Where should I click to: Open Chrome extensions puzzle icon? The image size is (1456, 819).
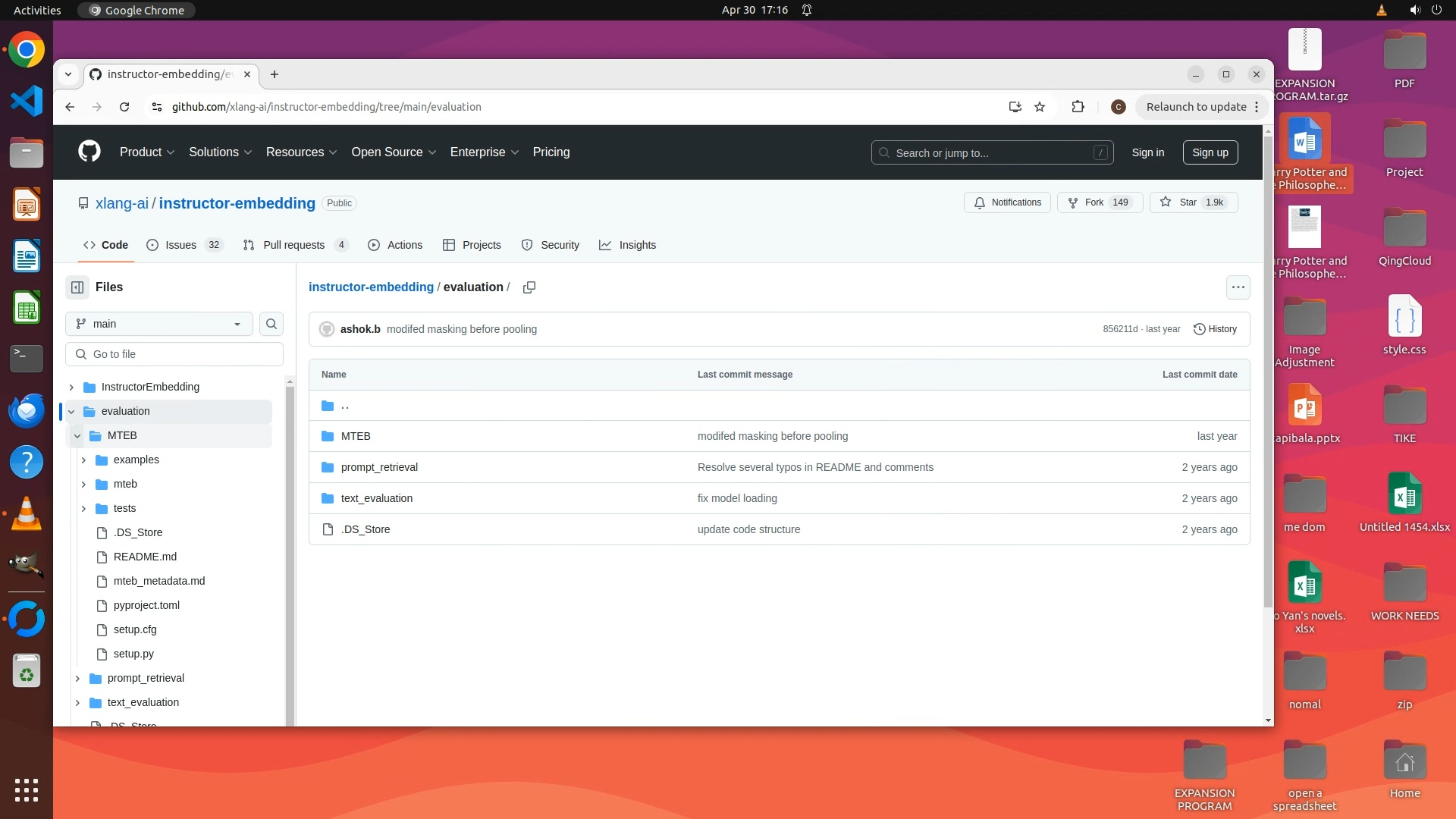click(x=1078, y=107)
